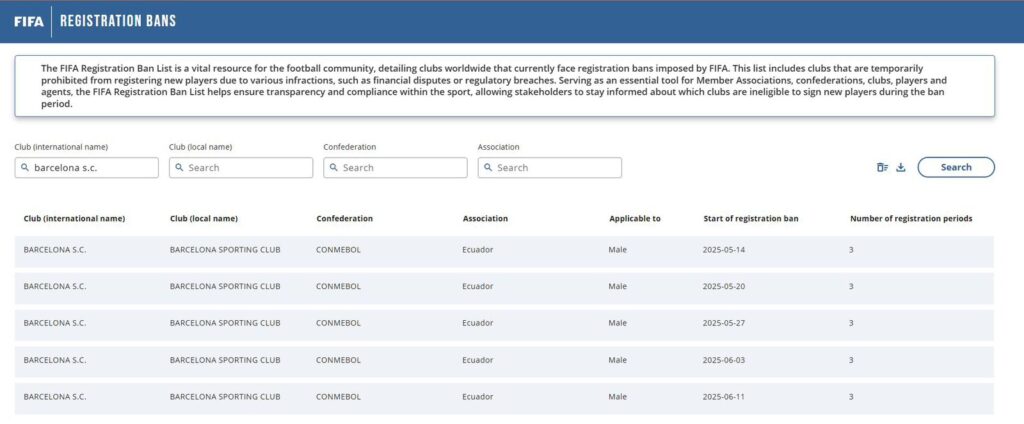Click Ecuador in the 2025-05-27 row
1024x424 pixels.
478,323
